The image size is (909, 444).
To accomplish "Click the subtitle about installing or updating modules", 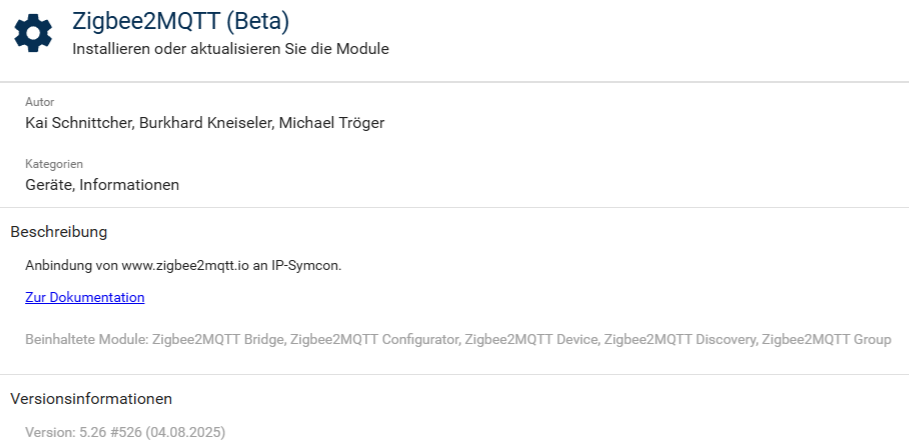I will [230, 48].
